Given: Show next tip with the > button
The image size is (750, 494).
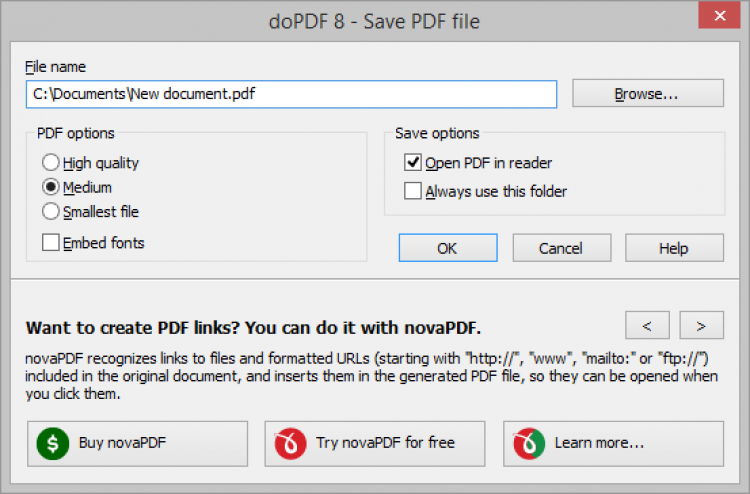Looking at the screenshot, I should pyautogui.click(x=701, y=325).
